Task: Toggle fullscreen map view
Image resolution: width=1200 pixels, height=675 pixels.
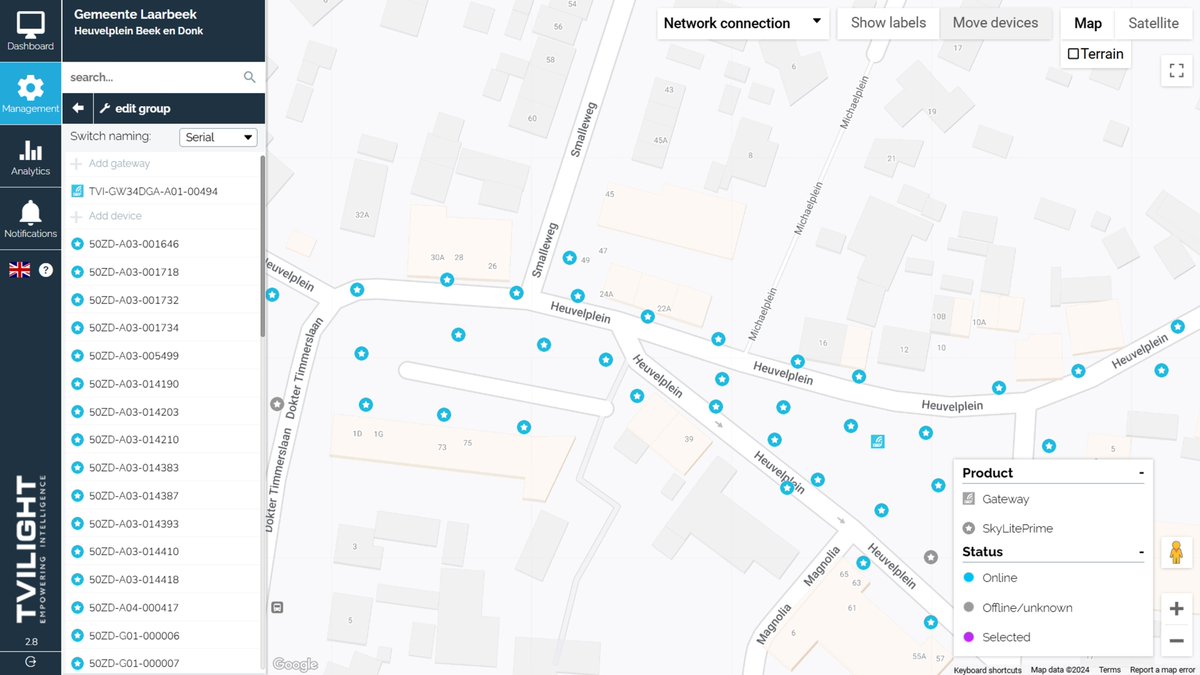Action: [x=1176, y=70]
